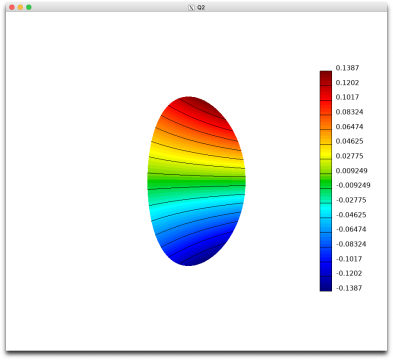Click the green middle colorbar segment
Image resolution: width=393 pixels, height=360 pixels.
tap(326, 181)
